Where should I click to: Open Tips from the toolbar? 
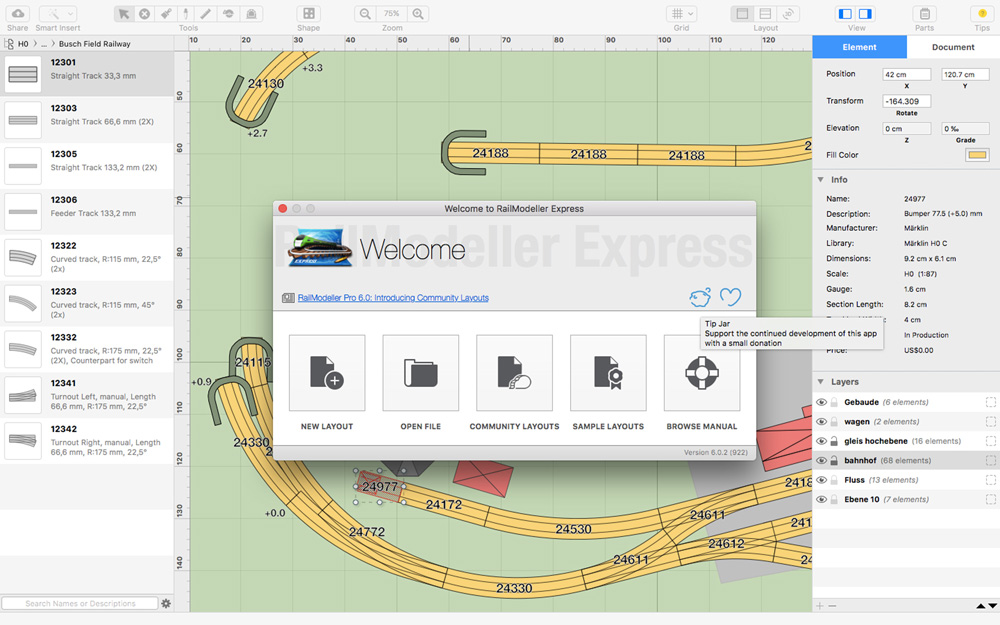[x=980, y=14]
